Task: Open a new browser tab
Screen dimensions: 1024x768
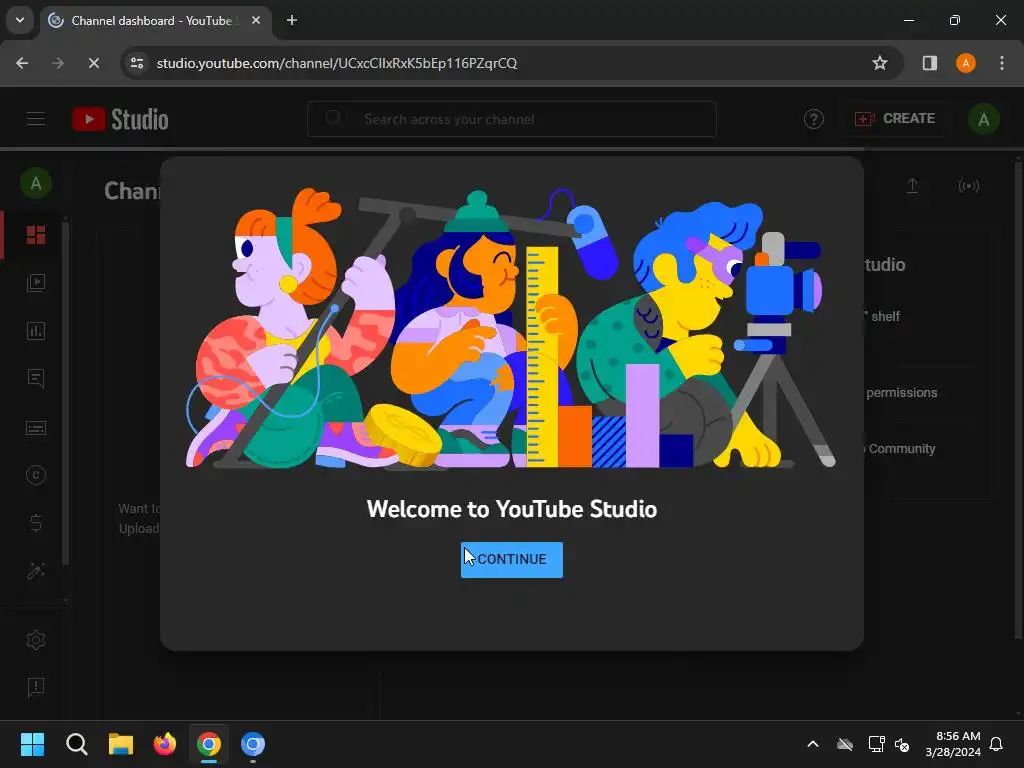Action: [292, 20]
